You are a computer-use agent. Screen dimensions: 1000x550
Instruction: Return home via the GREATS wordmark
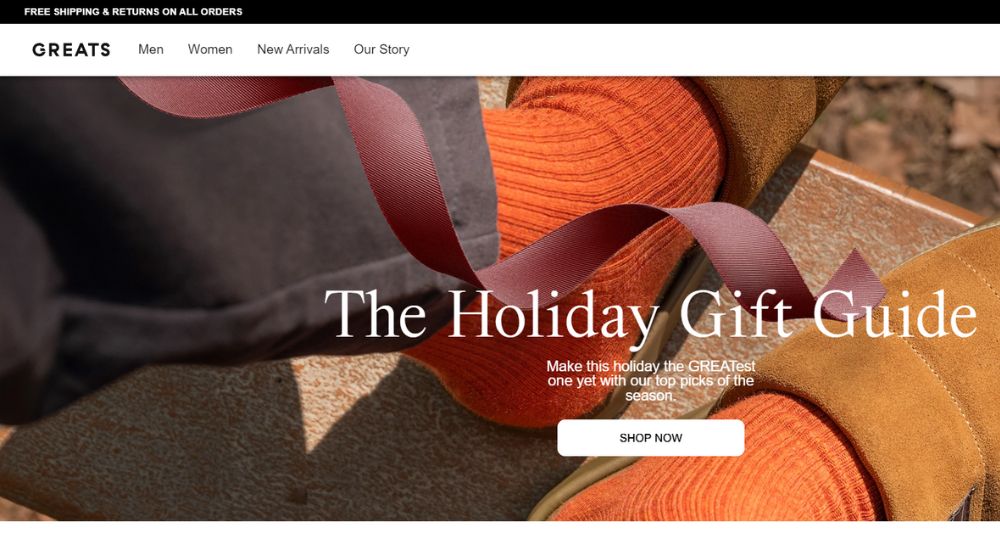pos(71,50)
